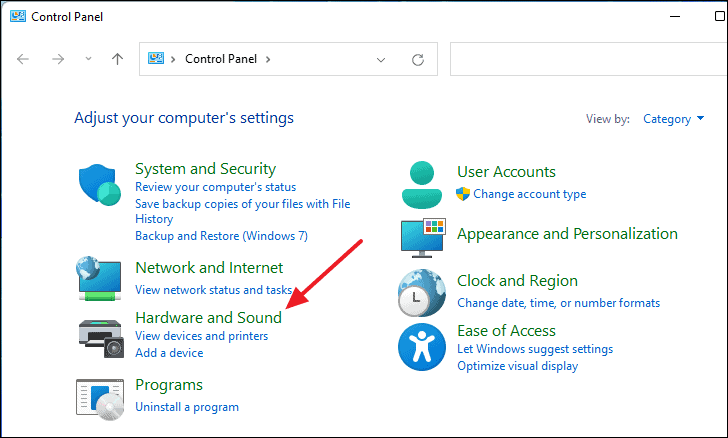Open the recent locations dropdown arrow

click(88, 59)
